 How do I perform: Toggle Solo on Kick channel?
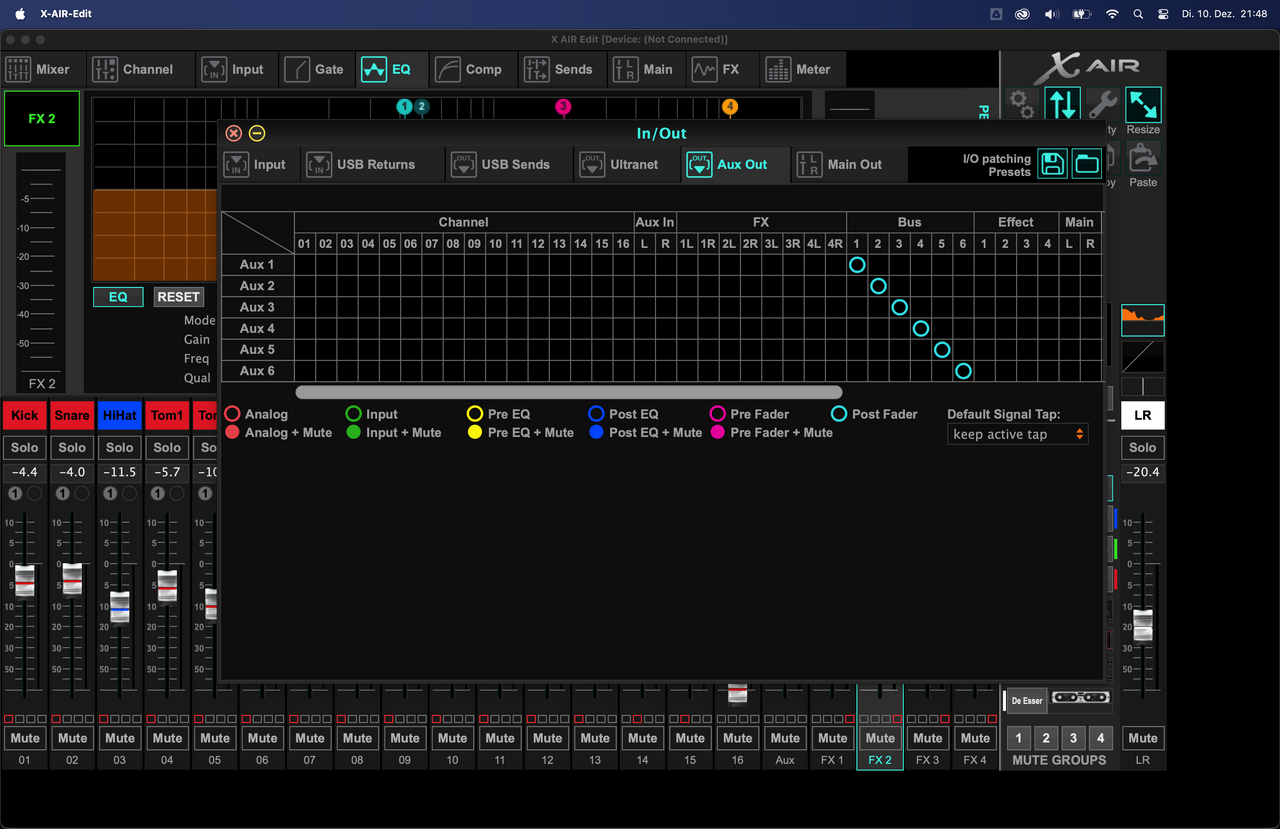pyautogui.click(x=25, y=447)
